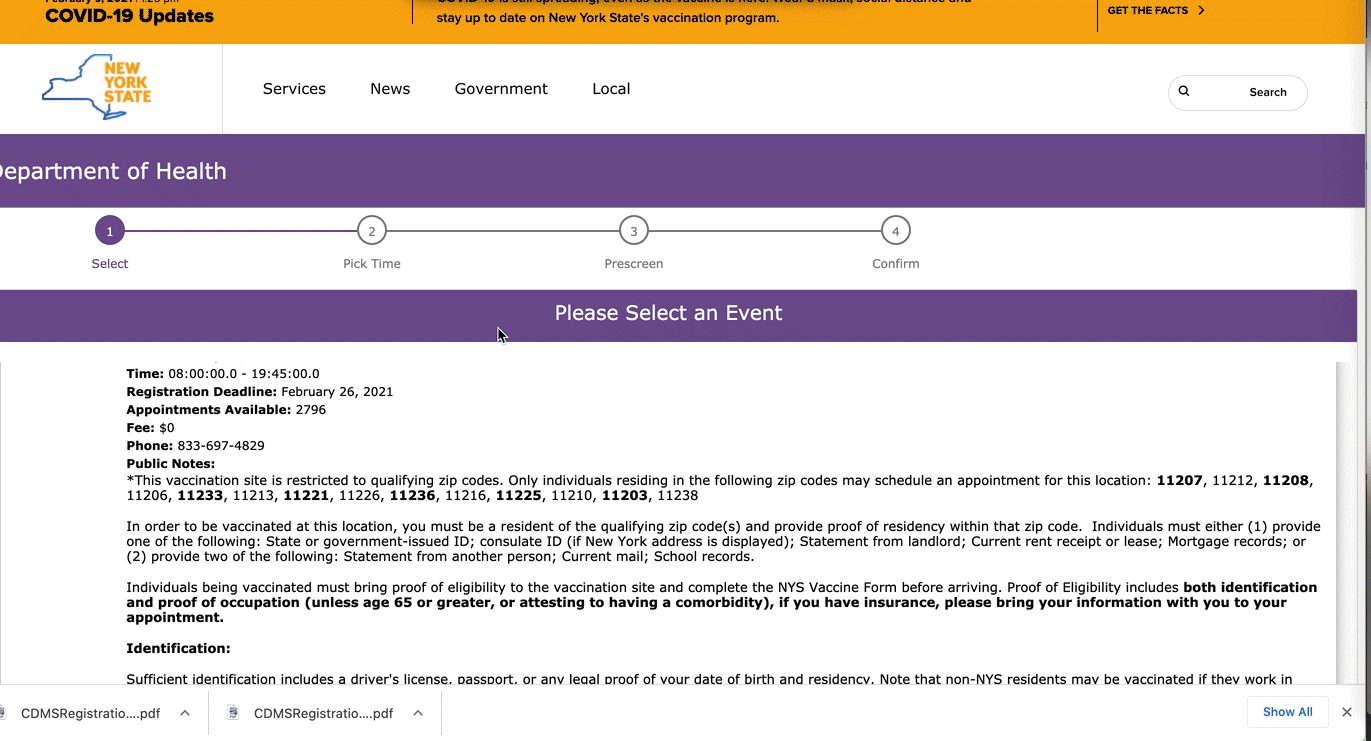The height and width of the screenshot is (741, 1371).
Task: Click first PDF download file icon
Action: coord(3,713)
